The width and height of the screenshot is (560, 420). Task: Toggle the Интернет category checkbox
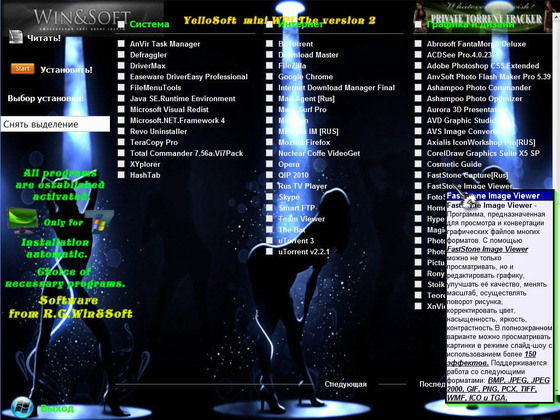tap(269, 24)
